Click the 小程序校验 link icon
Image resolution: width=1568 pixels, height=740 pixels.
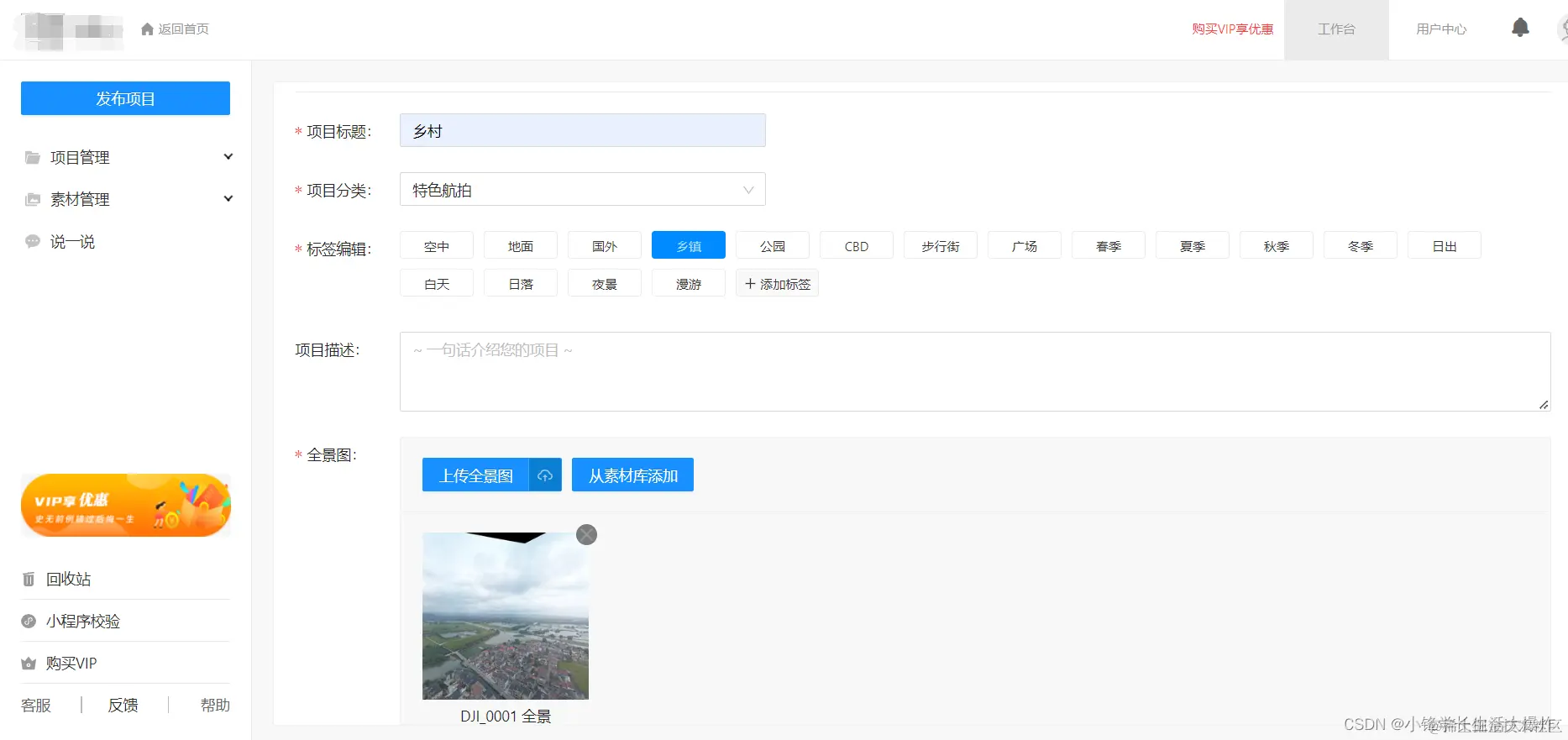point(29,621)
